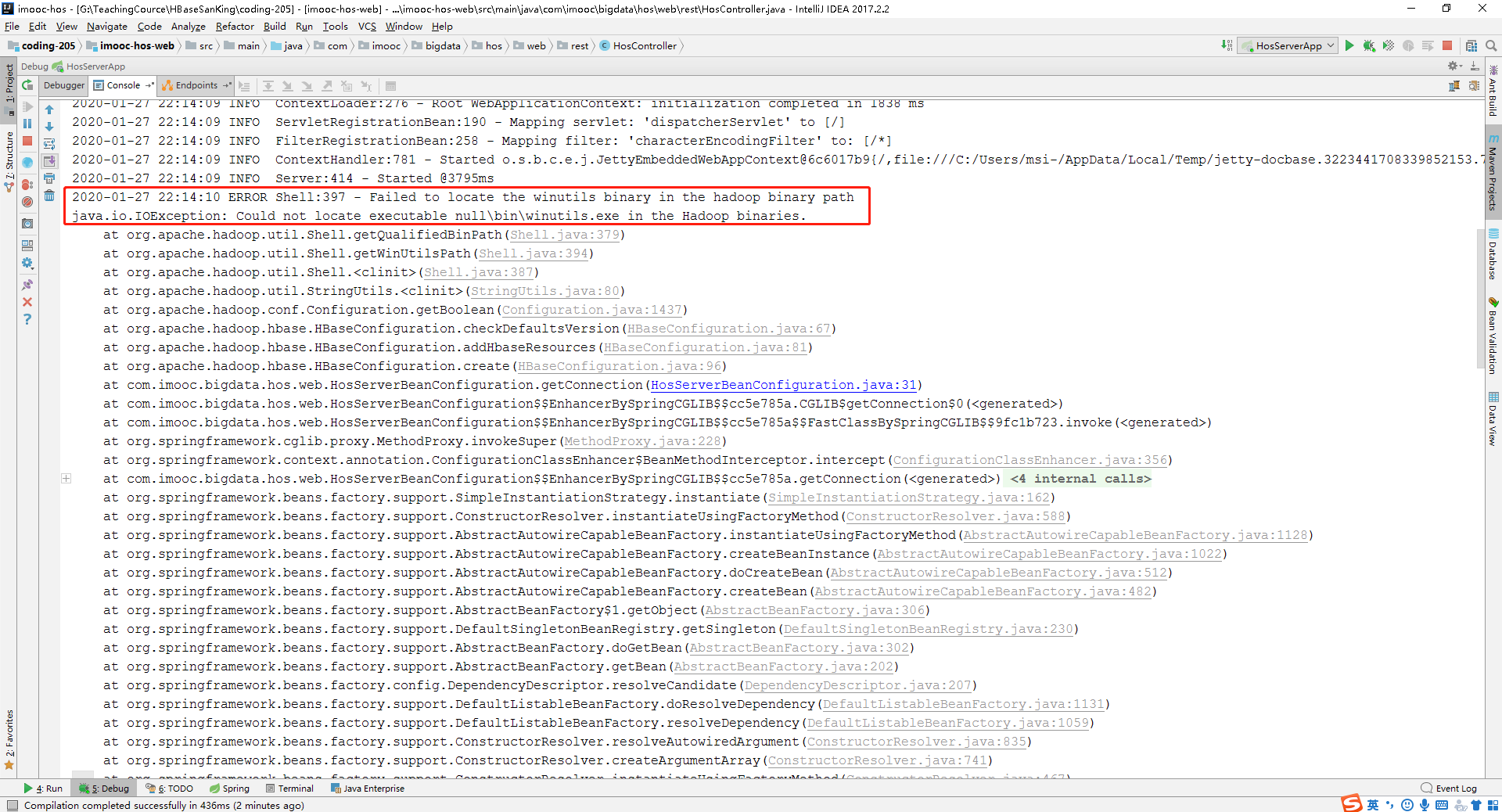This screenshot has width=1502, height=812.
Task: Stop the debug session in left toolbar
Action: pos(27,142)
